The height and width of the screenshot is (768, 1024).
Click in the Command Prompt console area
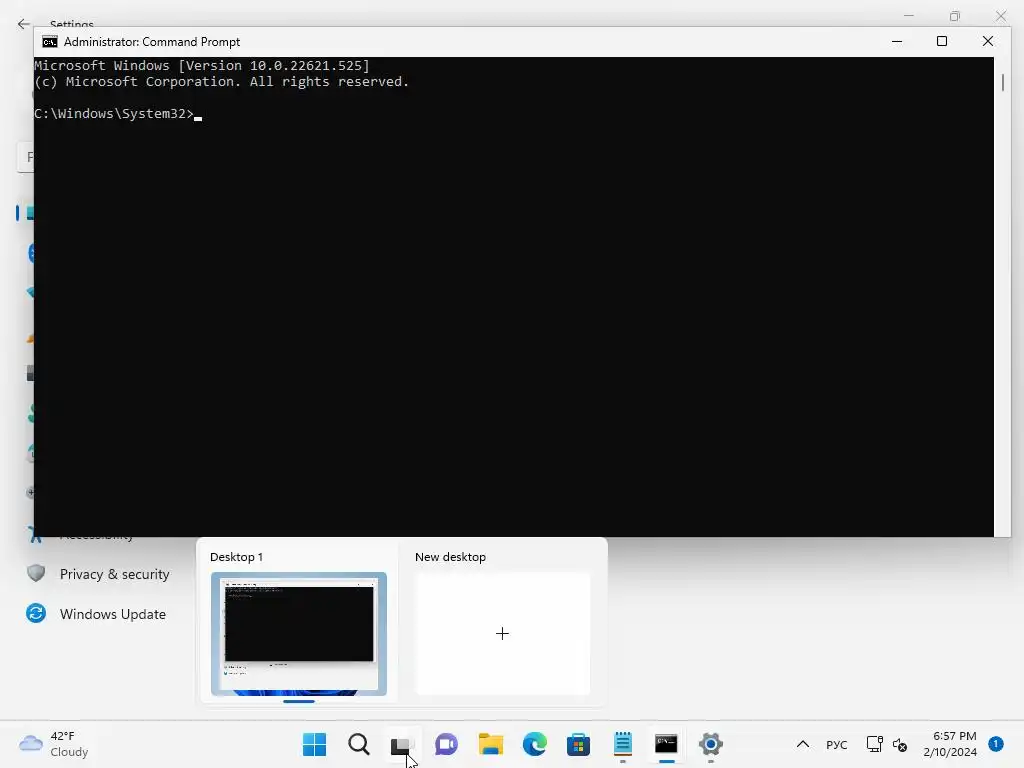(514, 296)
